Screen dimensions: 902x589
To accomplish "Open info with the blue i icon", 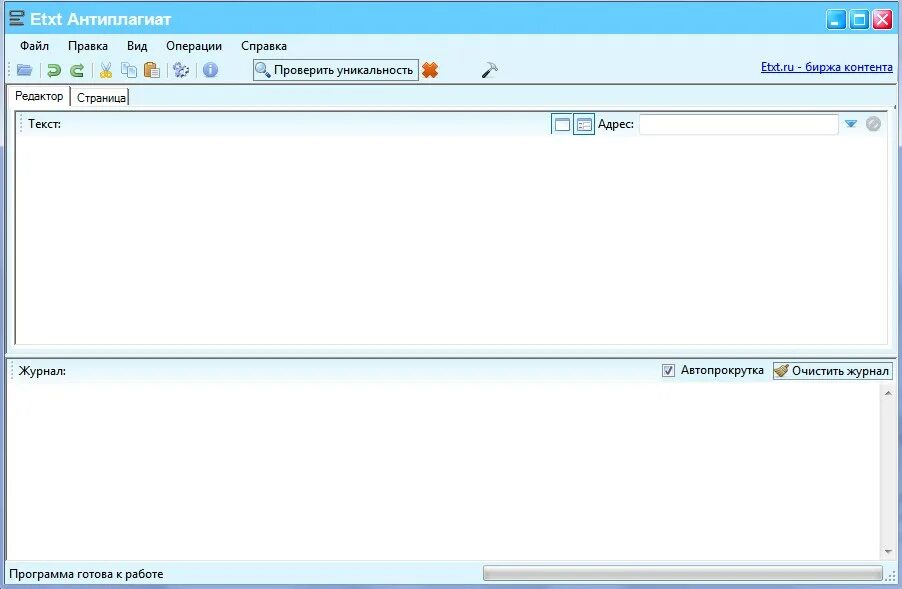I will point(211,70).
